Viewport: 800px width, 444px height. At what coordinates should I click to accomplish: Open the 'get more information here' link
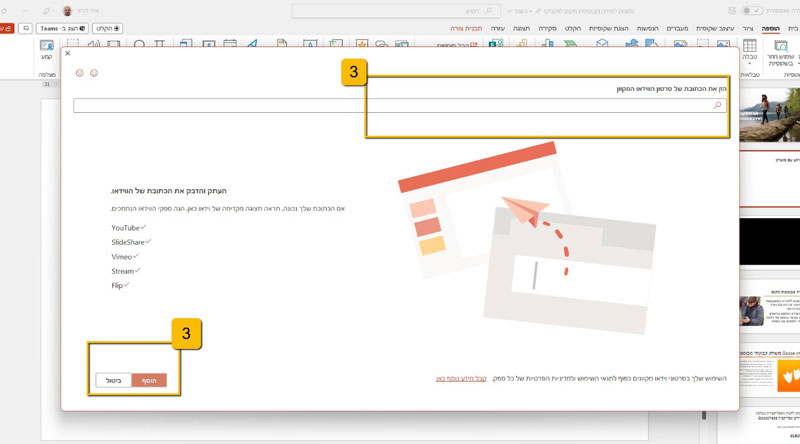[460, 378]
